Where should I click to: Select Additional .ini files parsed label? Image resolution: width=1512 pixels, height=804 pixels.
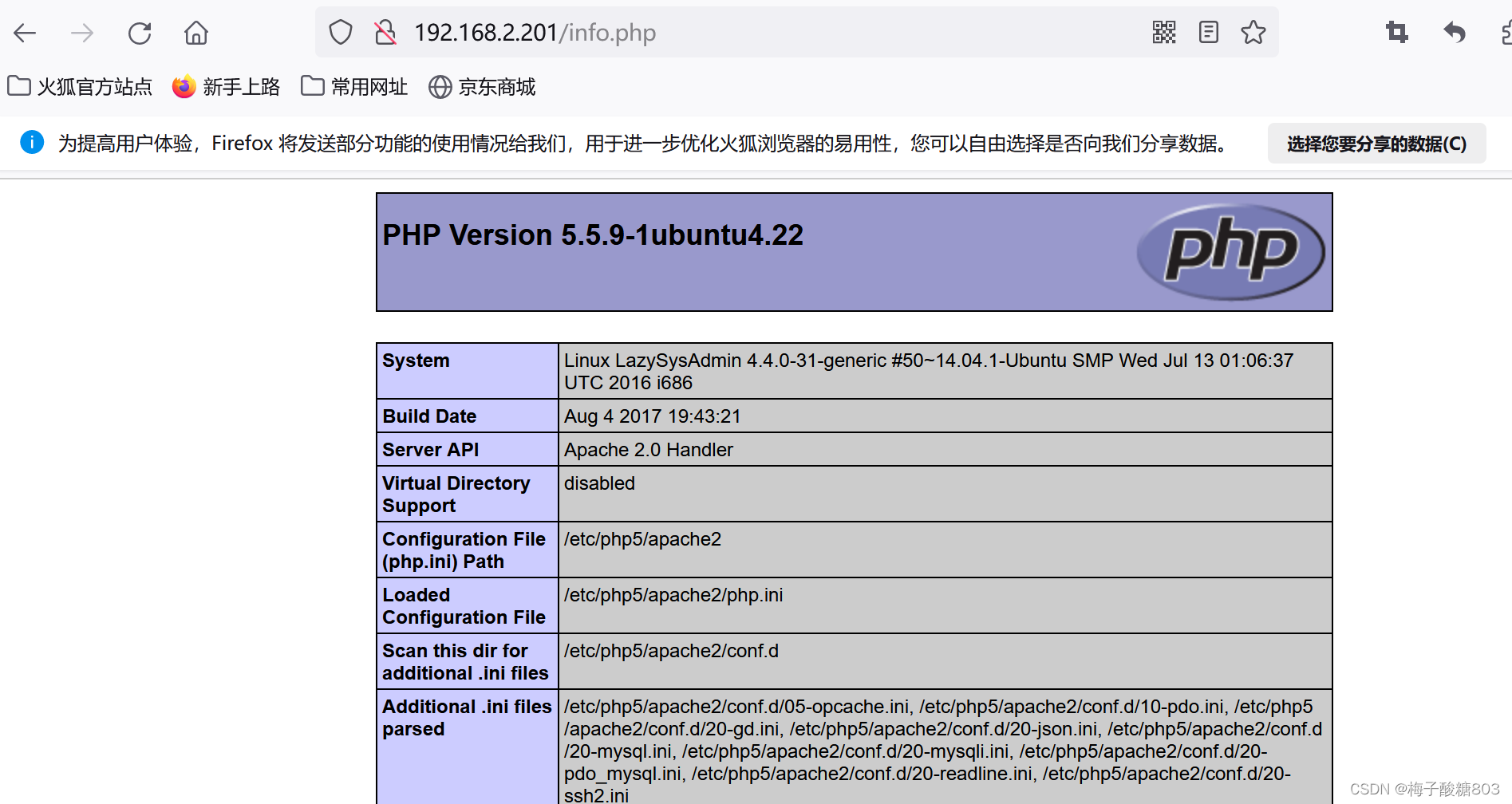pos(467,718)
